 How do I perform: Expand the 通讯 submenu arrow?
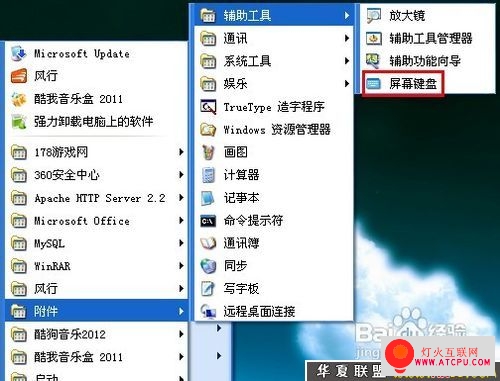click(347, 38)
